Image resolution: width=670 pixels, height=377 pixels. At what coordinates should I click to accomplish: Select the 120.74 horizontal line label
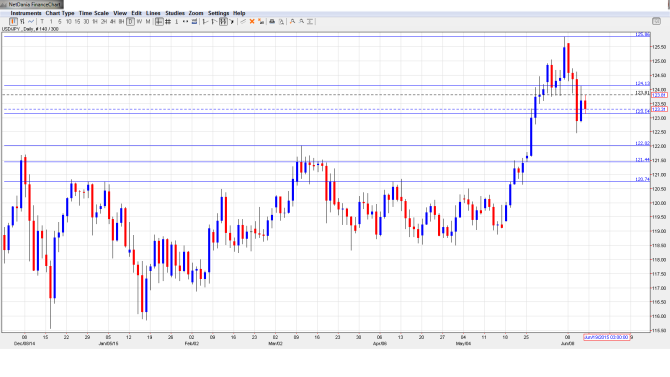click(643, 180)
